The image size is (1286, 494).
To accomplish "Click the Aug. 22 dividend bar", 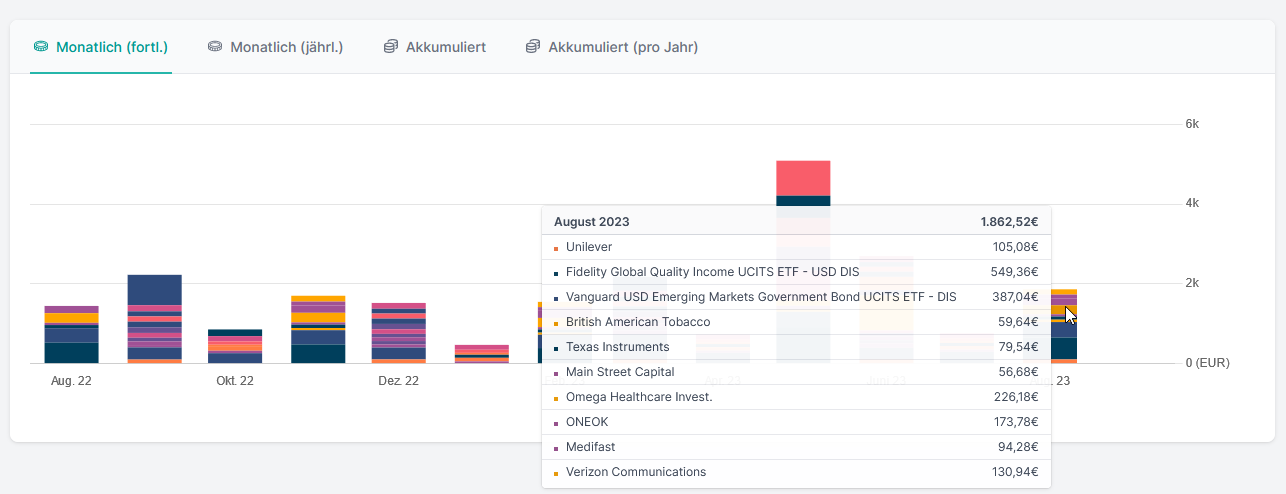I will (x=71, y=335).
